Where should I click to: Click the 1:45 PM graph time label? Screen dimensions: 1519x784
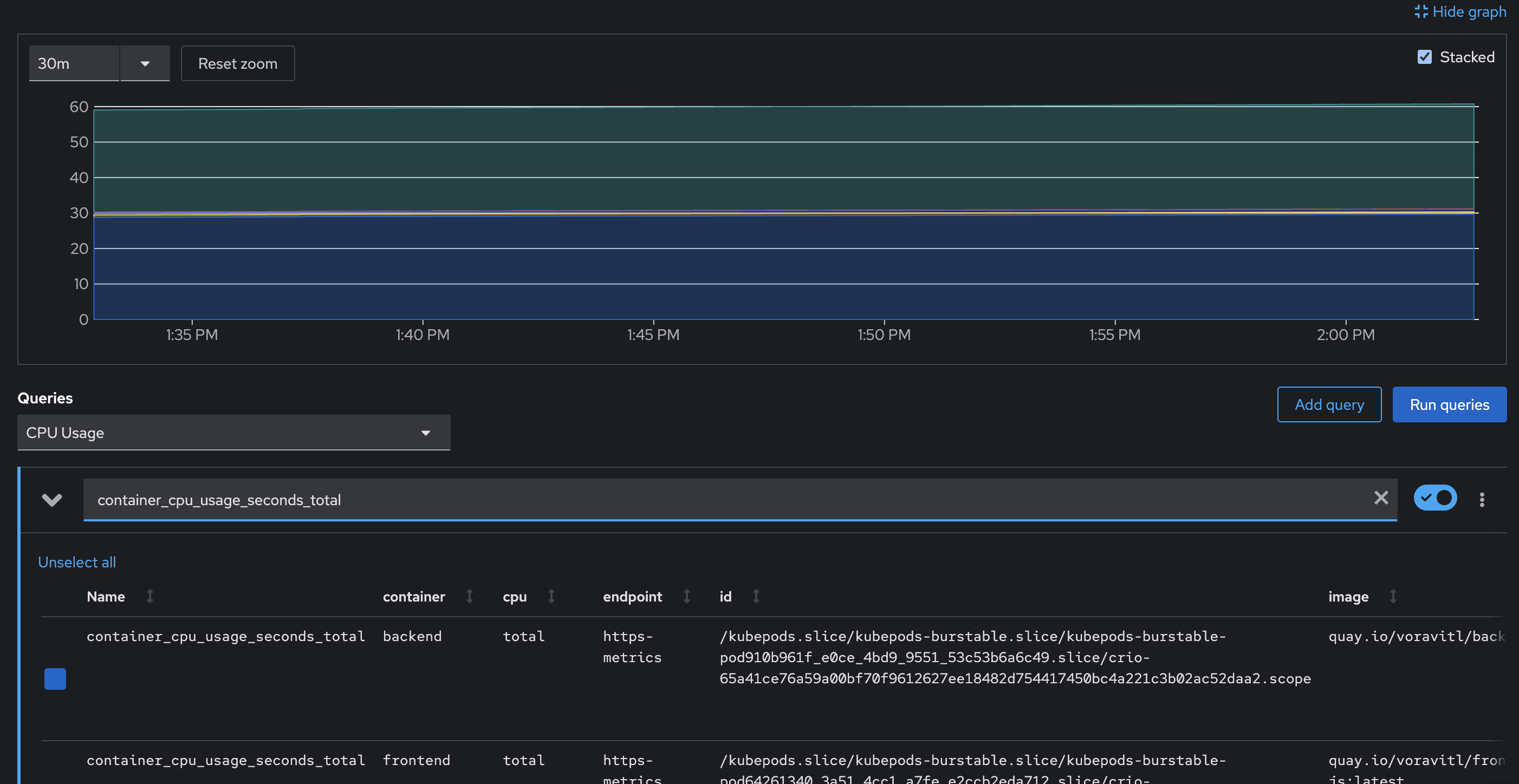[653, 335]
